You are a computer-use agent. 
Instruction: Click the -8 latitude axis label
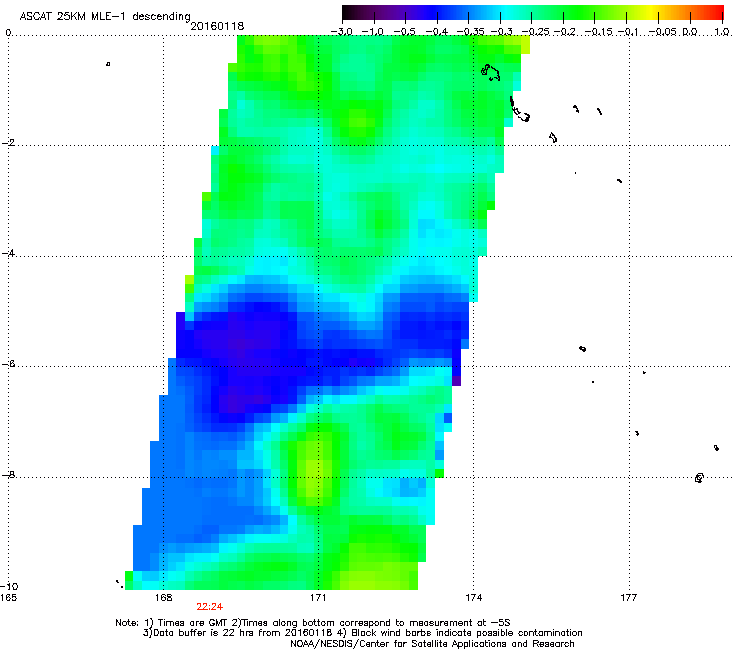click(x=8, y=474)
